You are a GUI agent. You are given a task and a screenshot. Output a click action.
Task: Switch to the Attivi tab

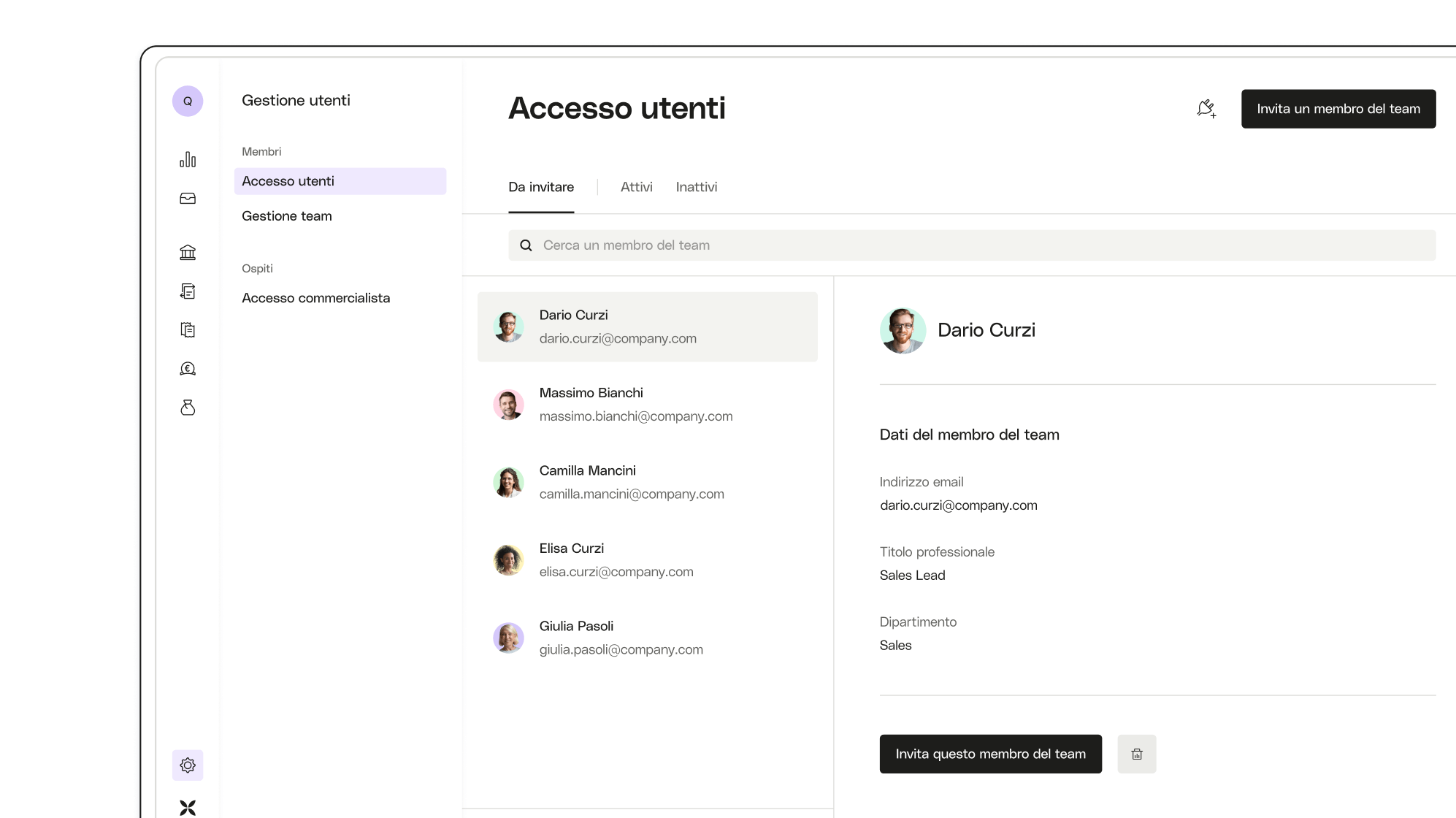(x=636, y=187)
